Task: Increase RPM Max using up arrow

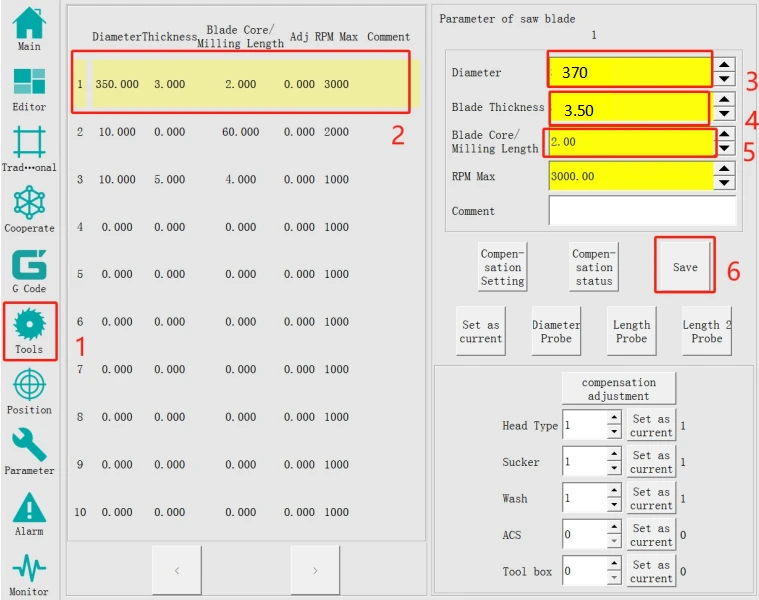Action: (x=724, y=169)
